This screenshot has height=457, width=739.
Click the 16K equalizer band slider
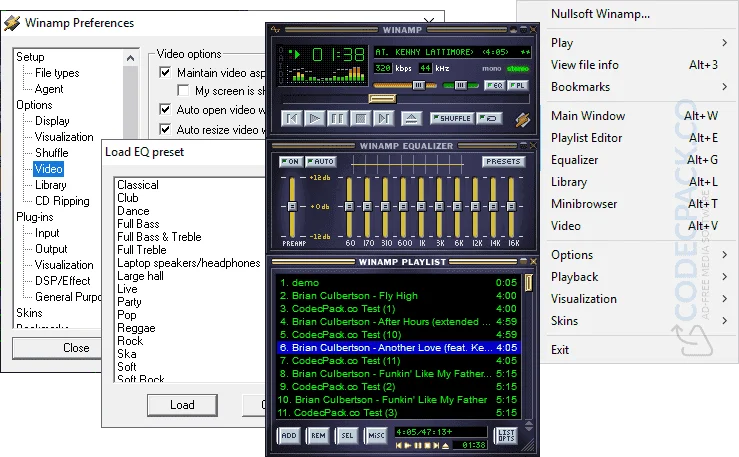coord(511,206)
